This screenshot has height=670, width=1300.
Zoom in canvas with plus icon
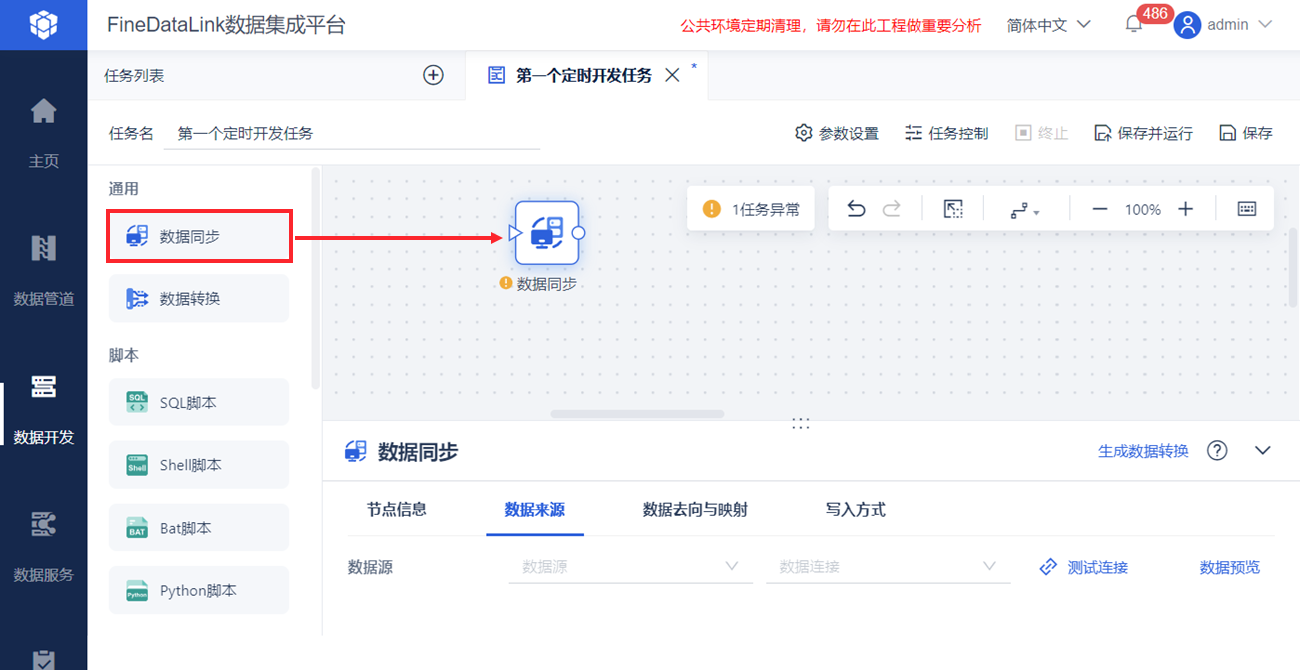point(1185,209)
